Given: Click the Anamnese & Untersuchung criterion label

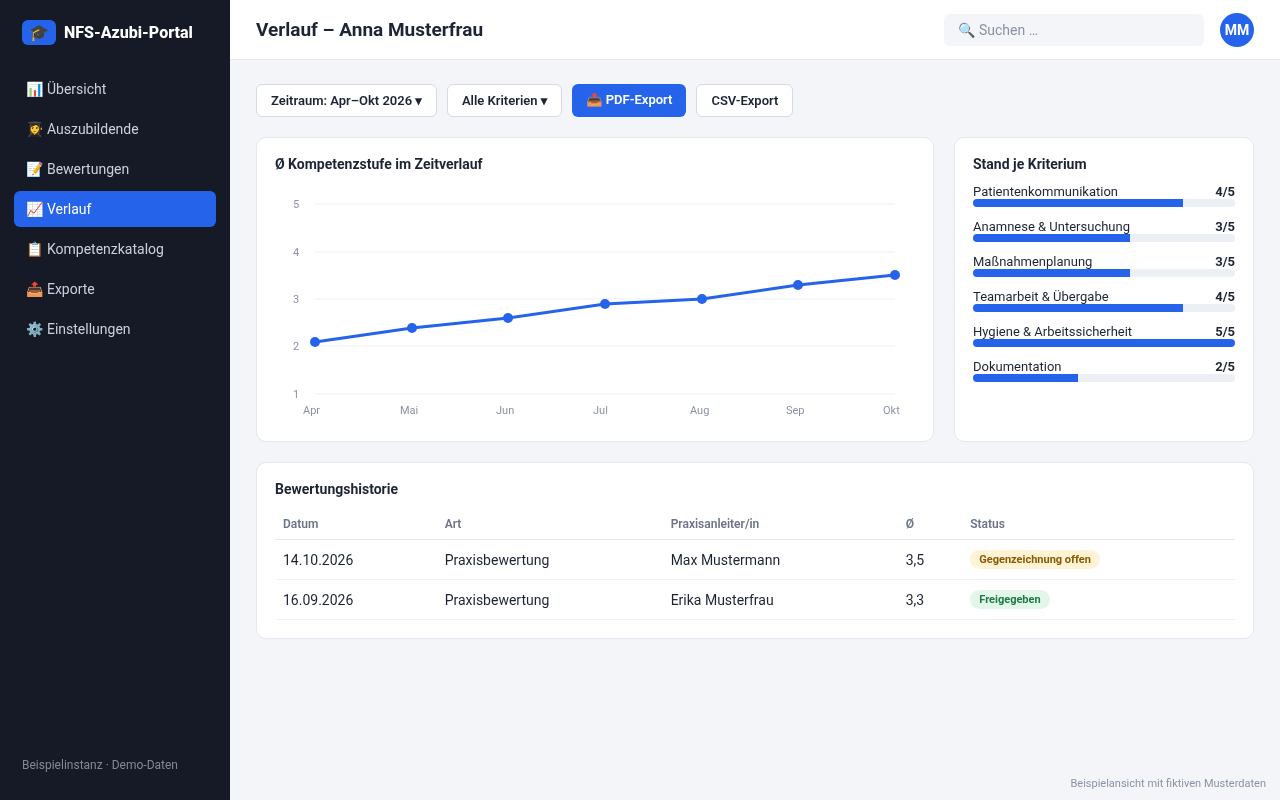Looking at the screenshot, I should pos(1051,227).
